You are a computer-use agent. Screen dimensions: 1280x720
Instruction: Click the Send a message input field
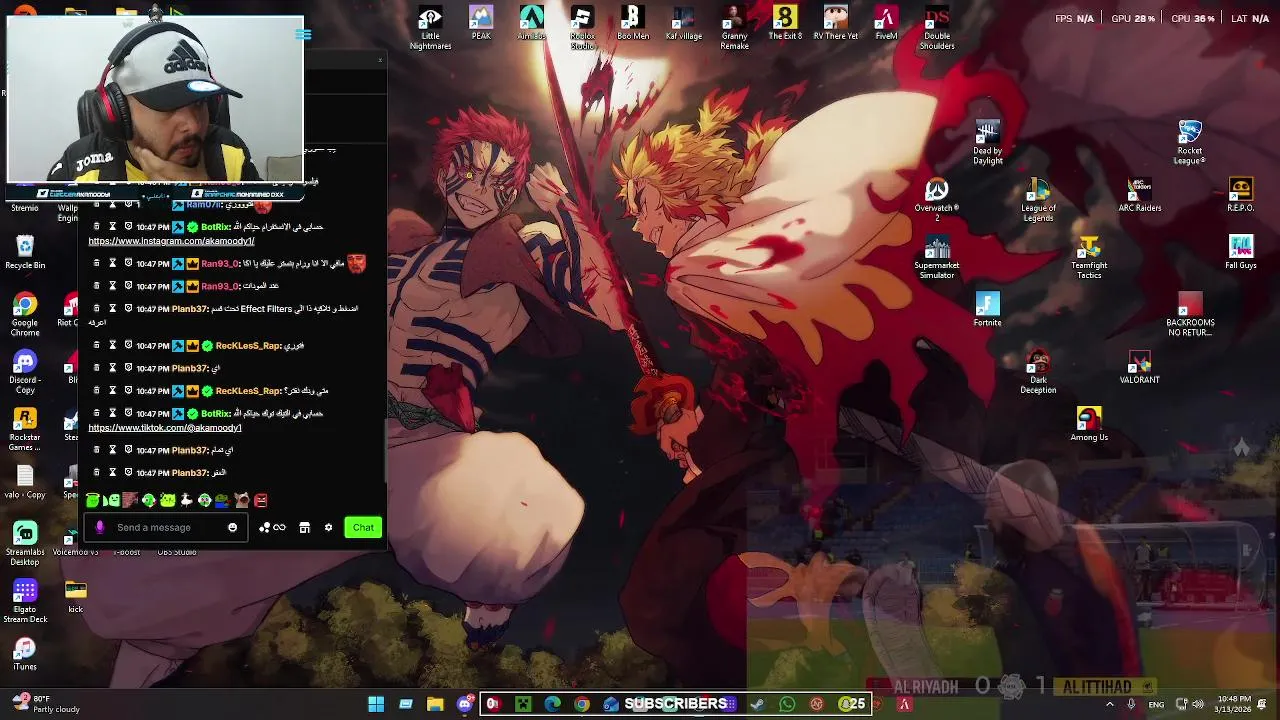[x=167, y=527]
